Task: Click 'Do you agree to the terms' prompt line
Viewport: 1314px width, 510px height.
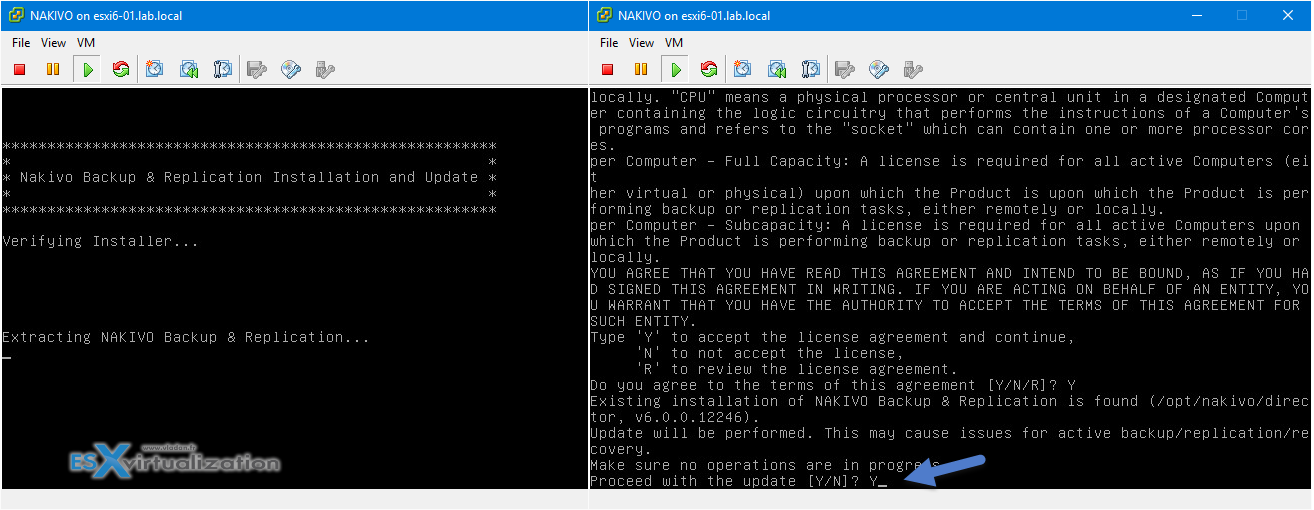Action: [x=833, y=385]
